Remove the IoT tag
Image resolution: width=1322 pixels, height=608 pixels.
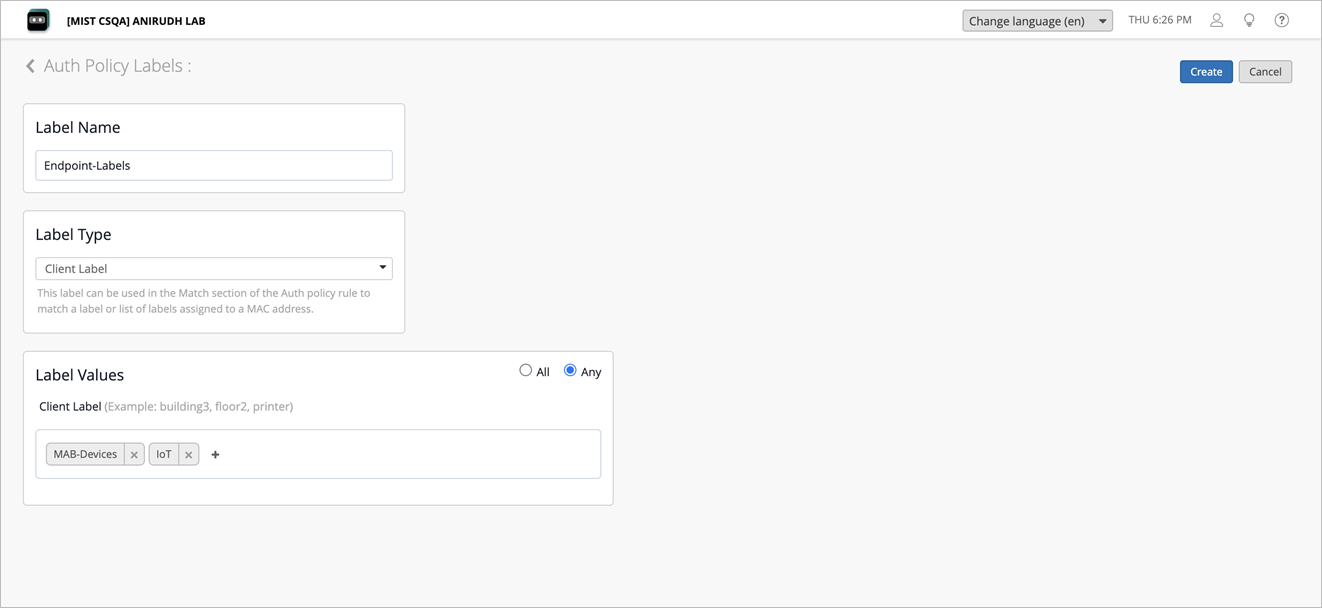tap(188, 454)
